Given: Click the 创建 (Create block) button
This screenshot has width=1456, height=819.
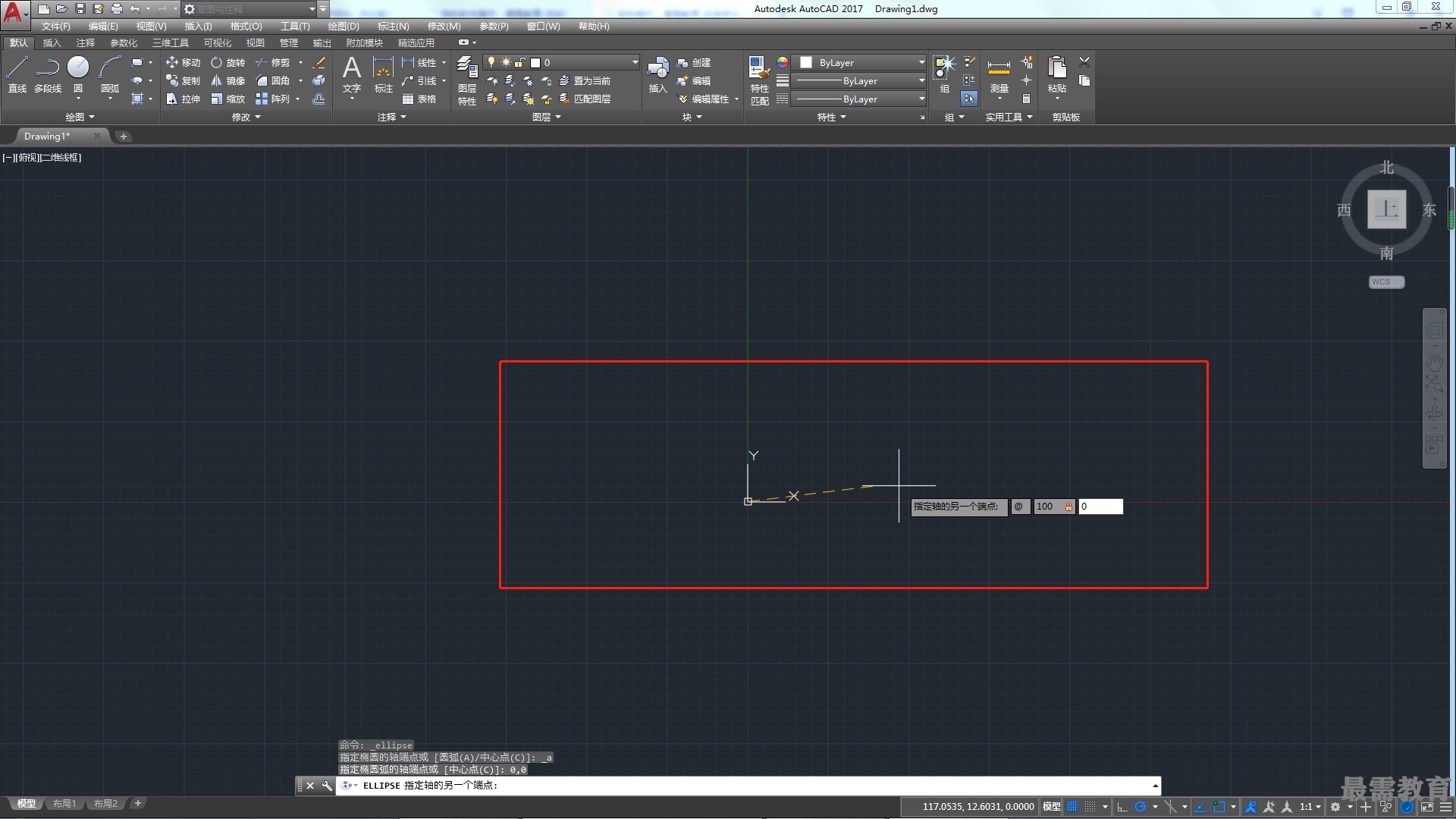Looking at the screenshot, I should click(x=694, y=63).
